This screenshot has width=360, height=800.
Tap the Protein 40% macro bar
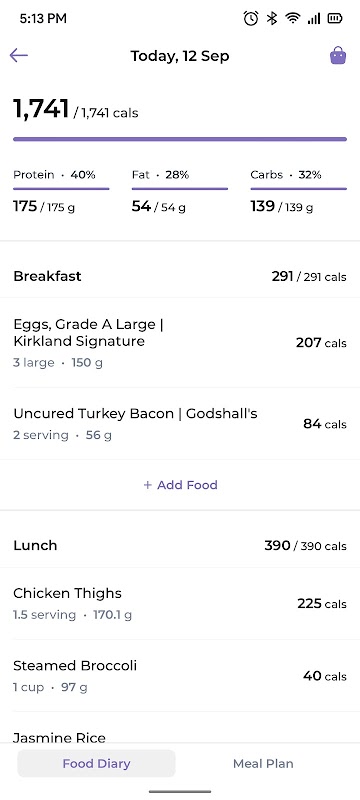point(61,189)
